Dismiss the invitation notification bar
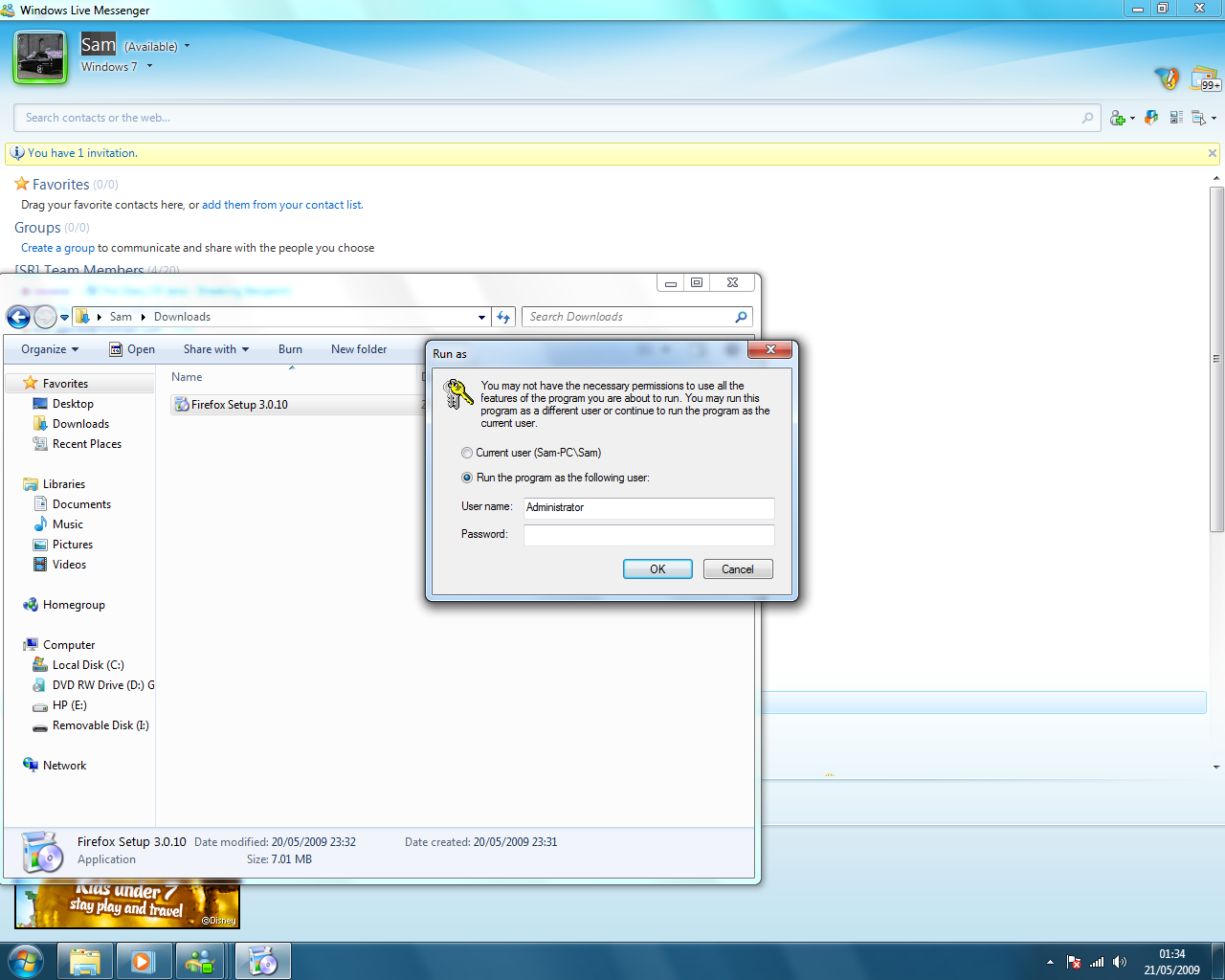1225x980 pixels. [x=1213, y=153]
